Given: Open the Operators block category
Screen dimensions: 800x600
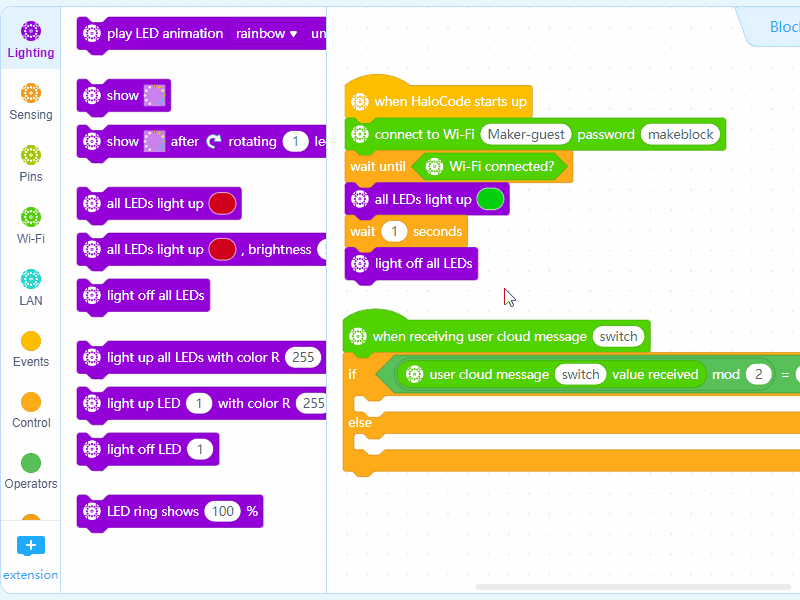Looking at the screenshot, I should point(31,472).
